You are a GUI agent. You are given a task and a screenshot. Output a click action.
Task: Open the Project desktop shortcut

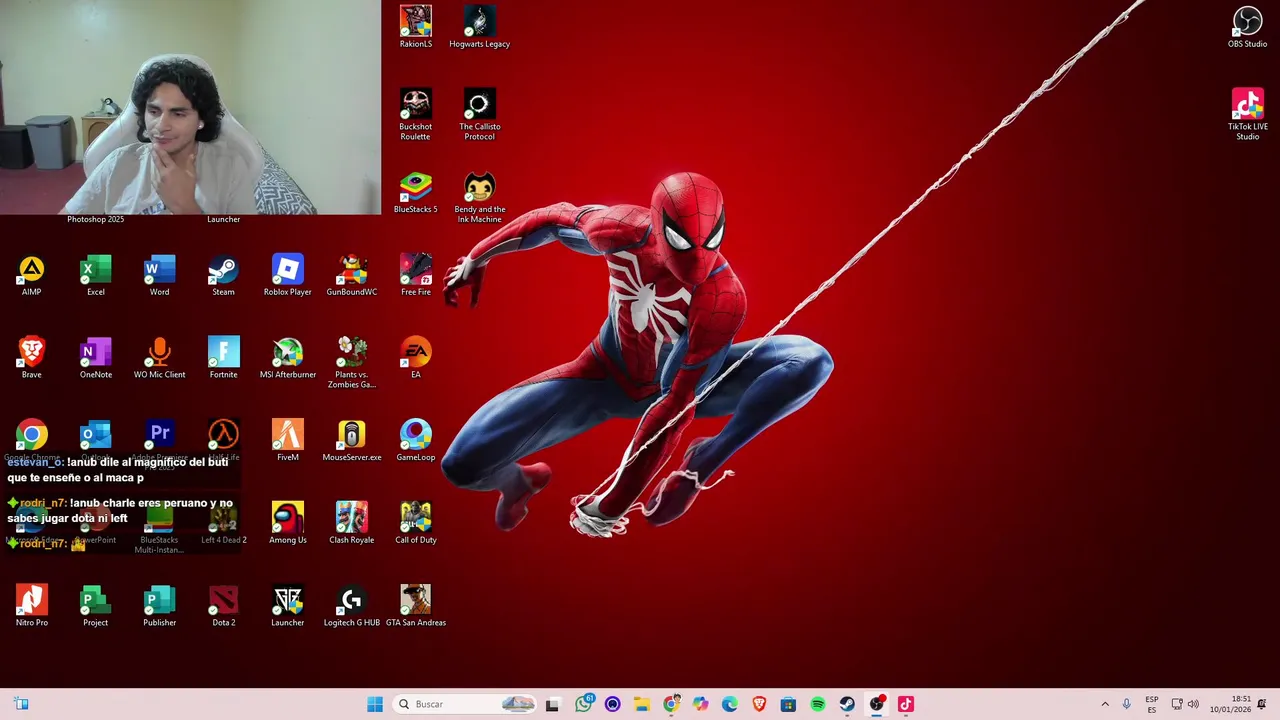tap(96, 606)
